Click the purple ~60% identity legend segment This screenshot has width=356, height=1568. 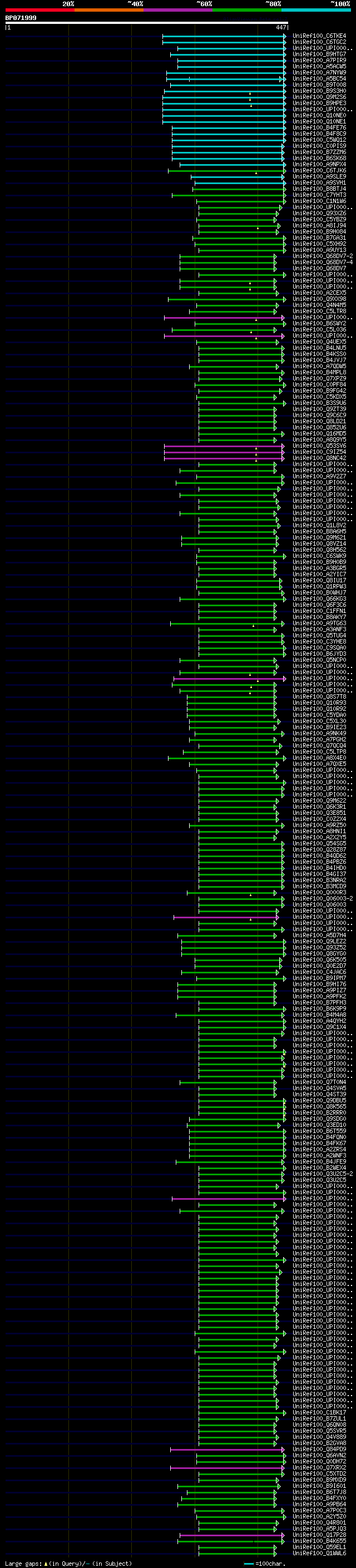pyautogui.click(x=179, y=10)
